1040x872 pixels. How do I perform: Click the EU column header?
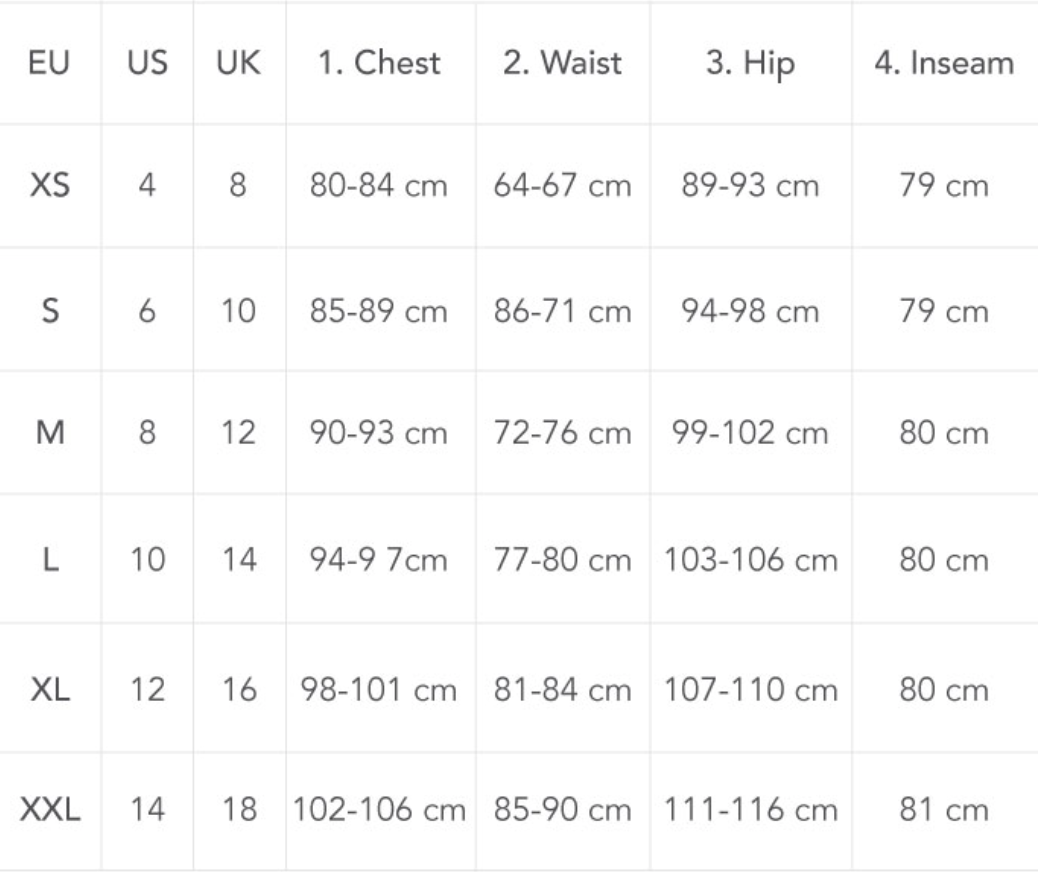(49, 64)
